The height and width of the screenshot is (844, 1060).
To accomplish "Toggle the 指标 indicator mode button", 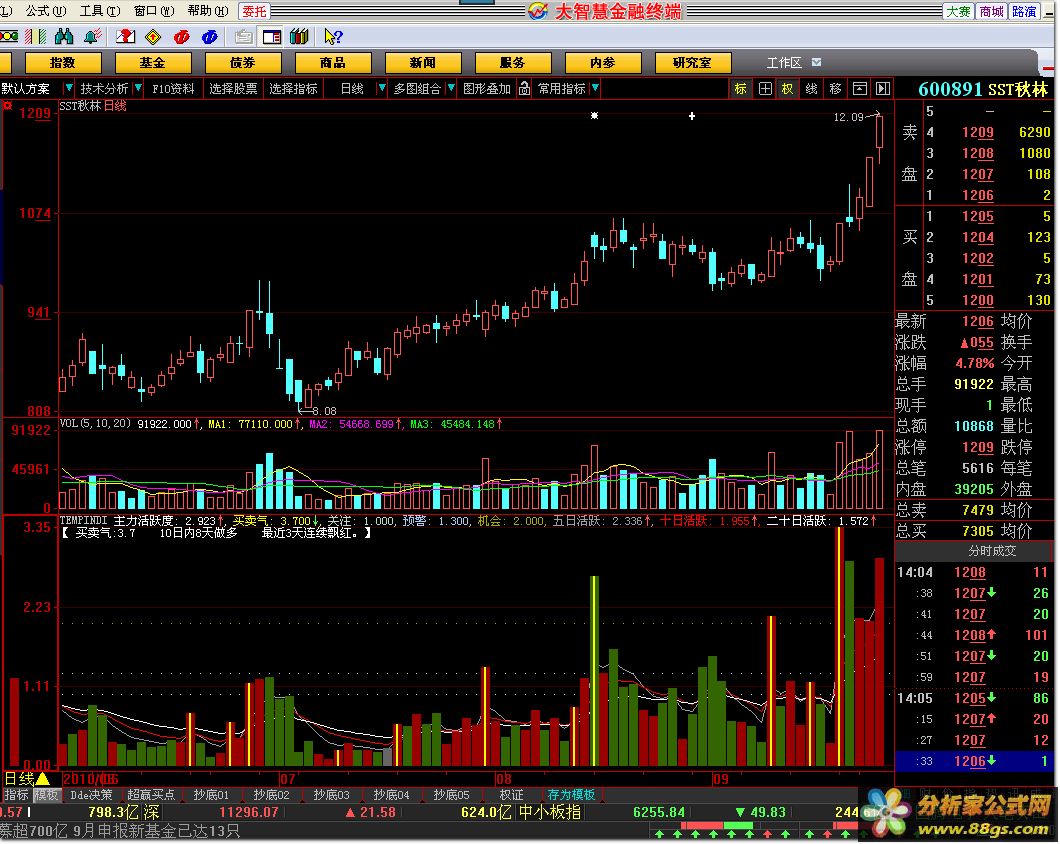I will pos(16,795).
